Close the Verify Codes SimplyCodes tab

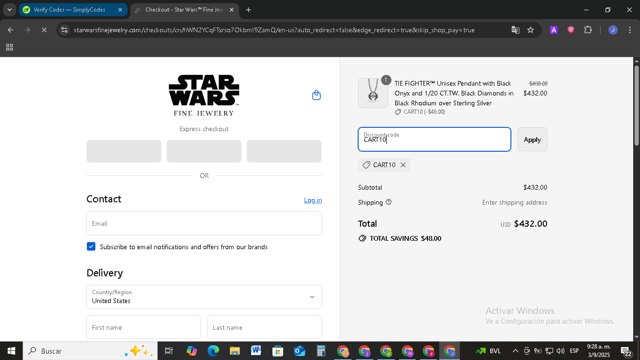(120, 10)
